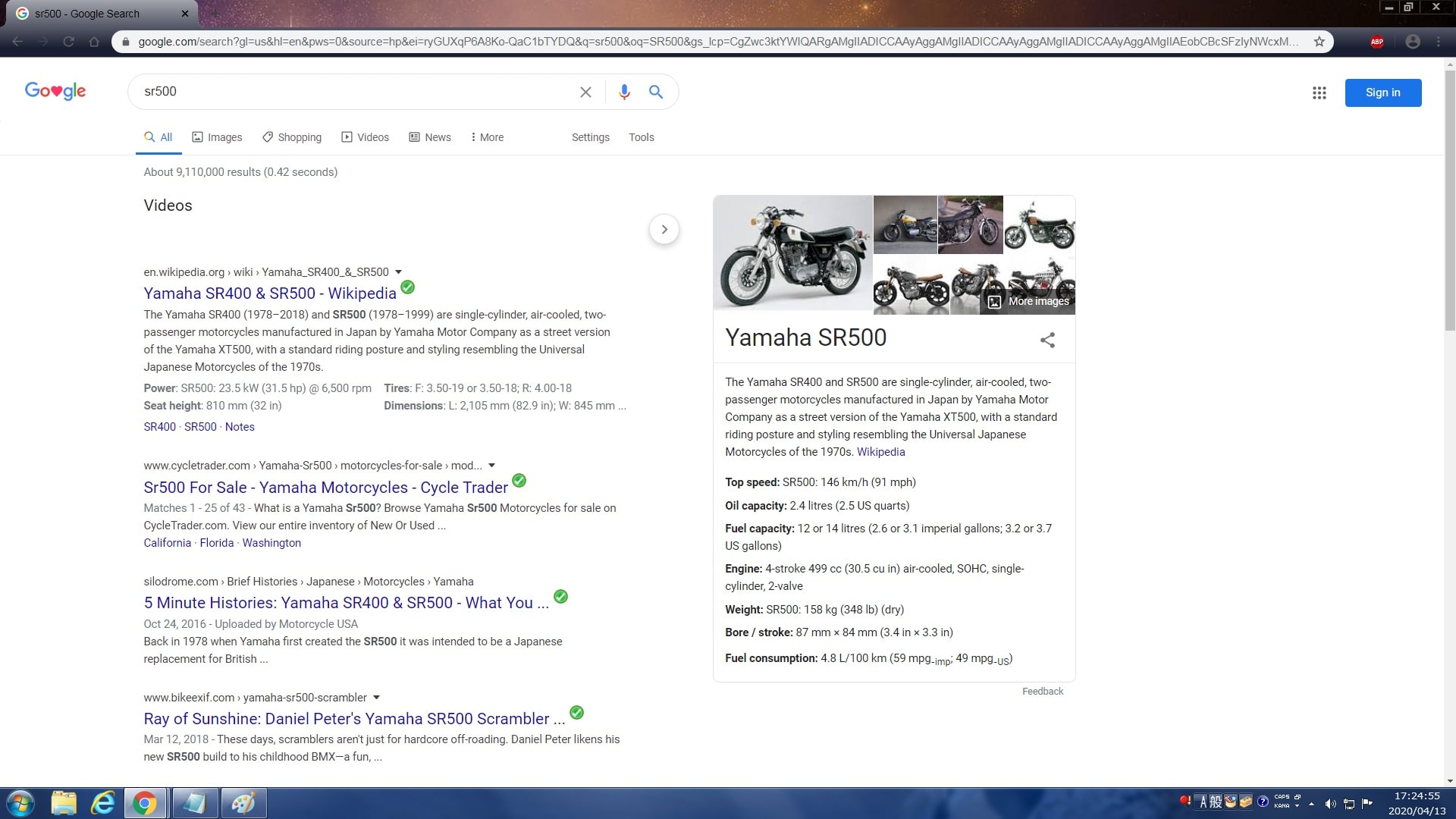
Task: Open the California sitelink
Action: [x=167, y=543]
